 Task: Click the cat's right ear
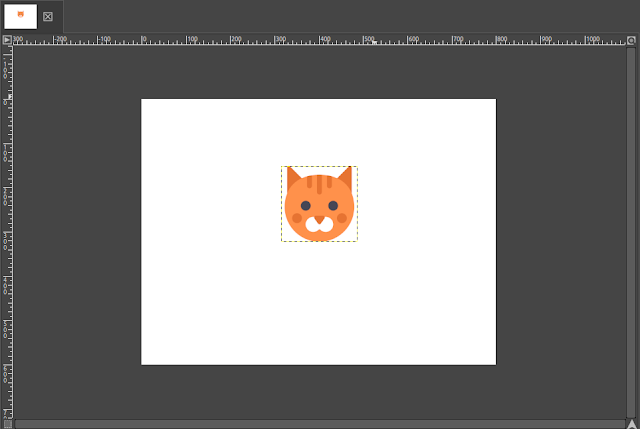[x=345, y=178]
